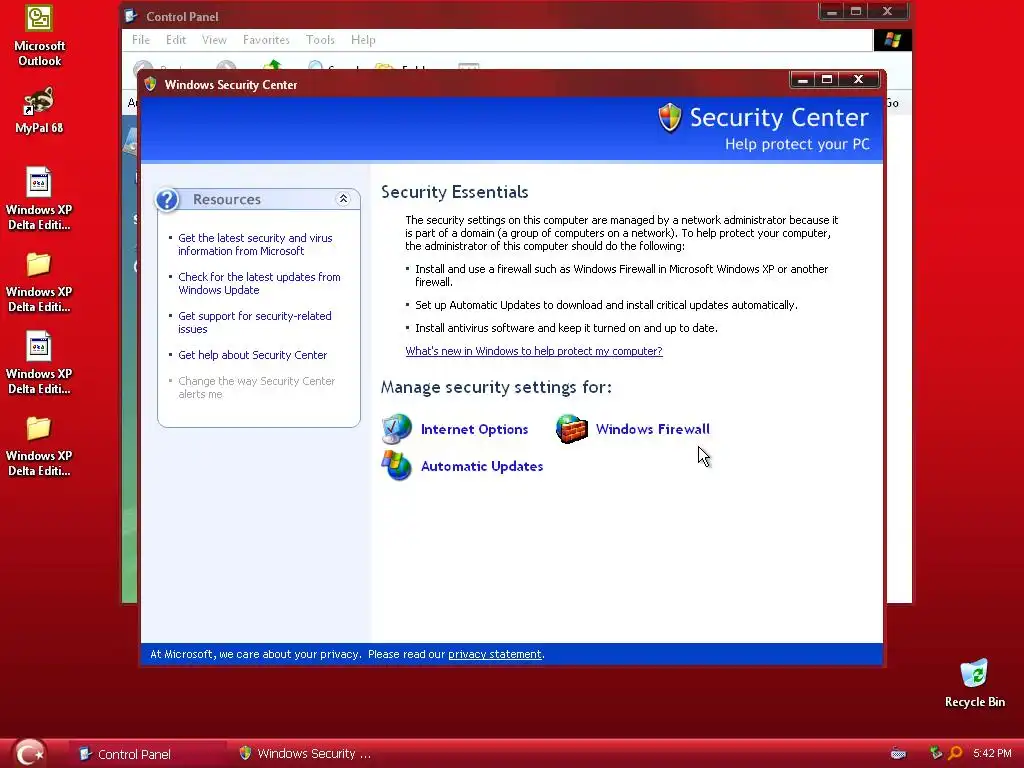Open File menu in Control Panel

(140, 40)
